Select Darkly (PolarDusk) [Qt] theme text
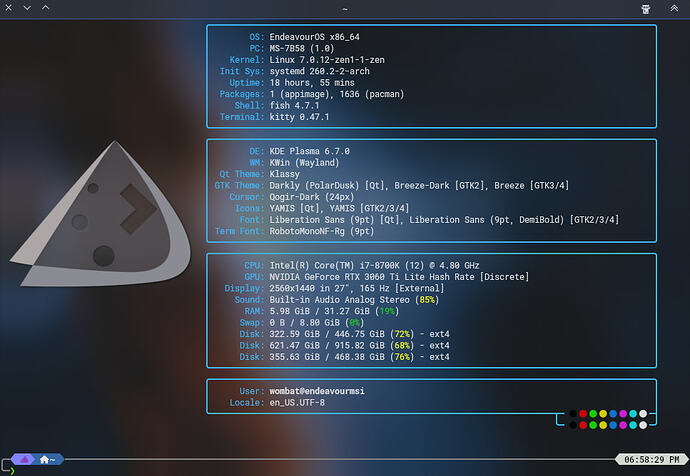 point(327,186)
